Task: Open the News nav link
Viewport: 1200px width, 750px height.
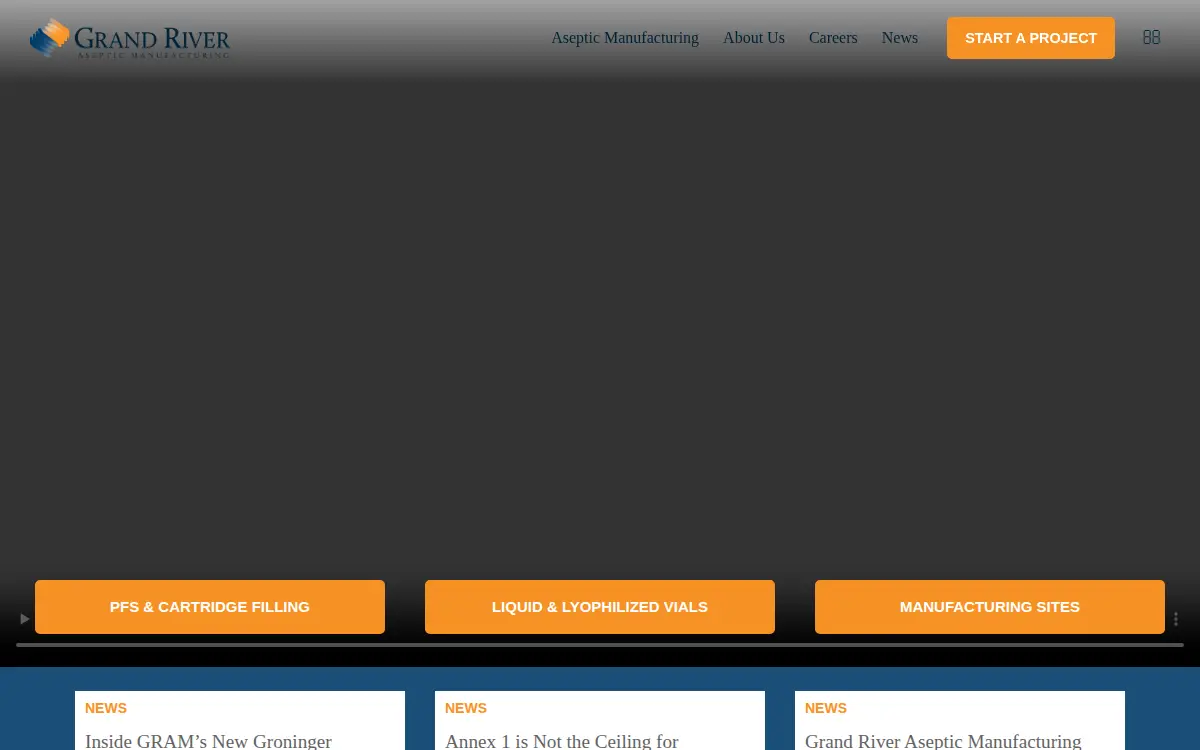Action: tap(900, 38)
